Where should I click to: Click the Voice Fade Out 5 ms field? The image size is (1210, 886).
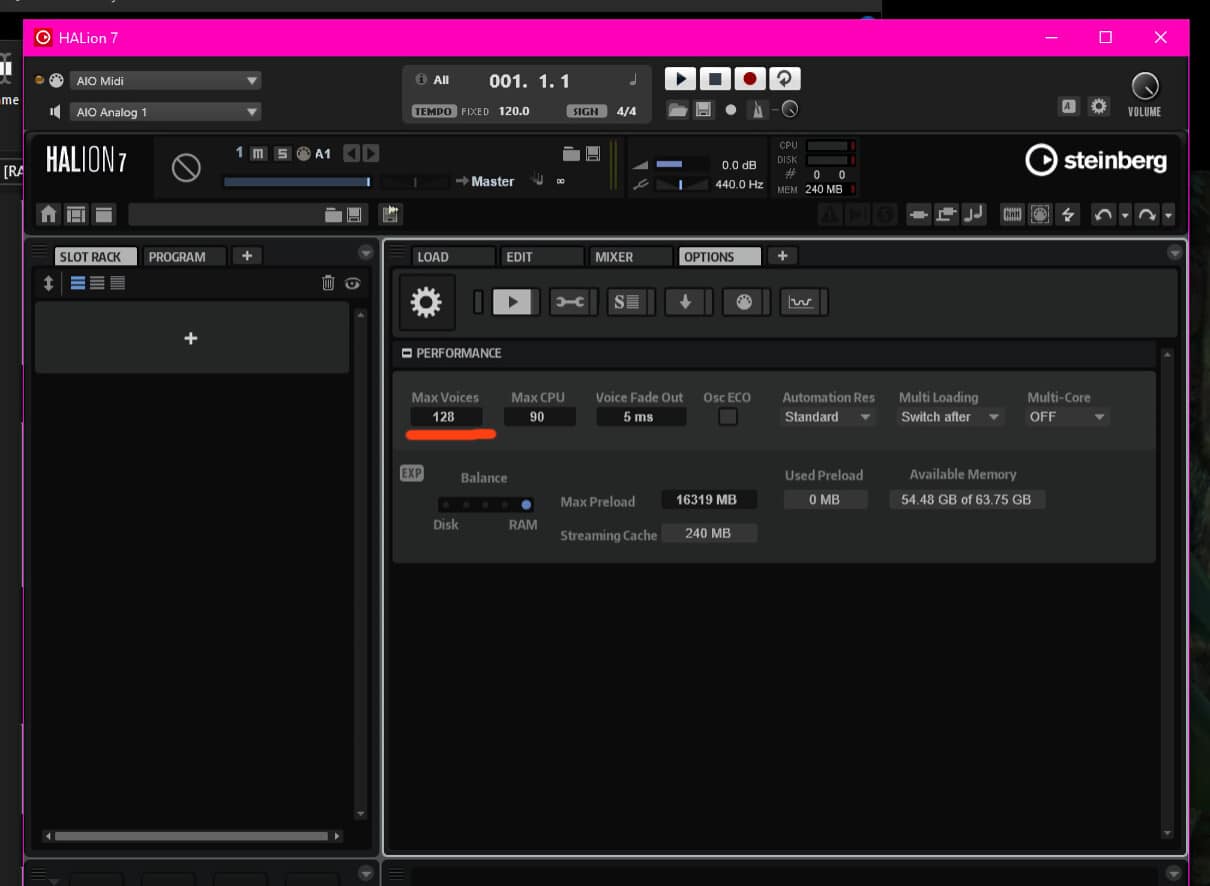pyautogui.click(x=640, y=417)
